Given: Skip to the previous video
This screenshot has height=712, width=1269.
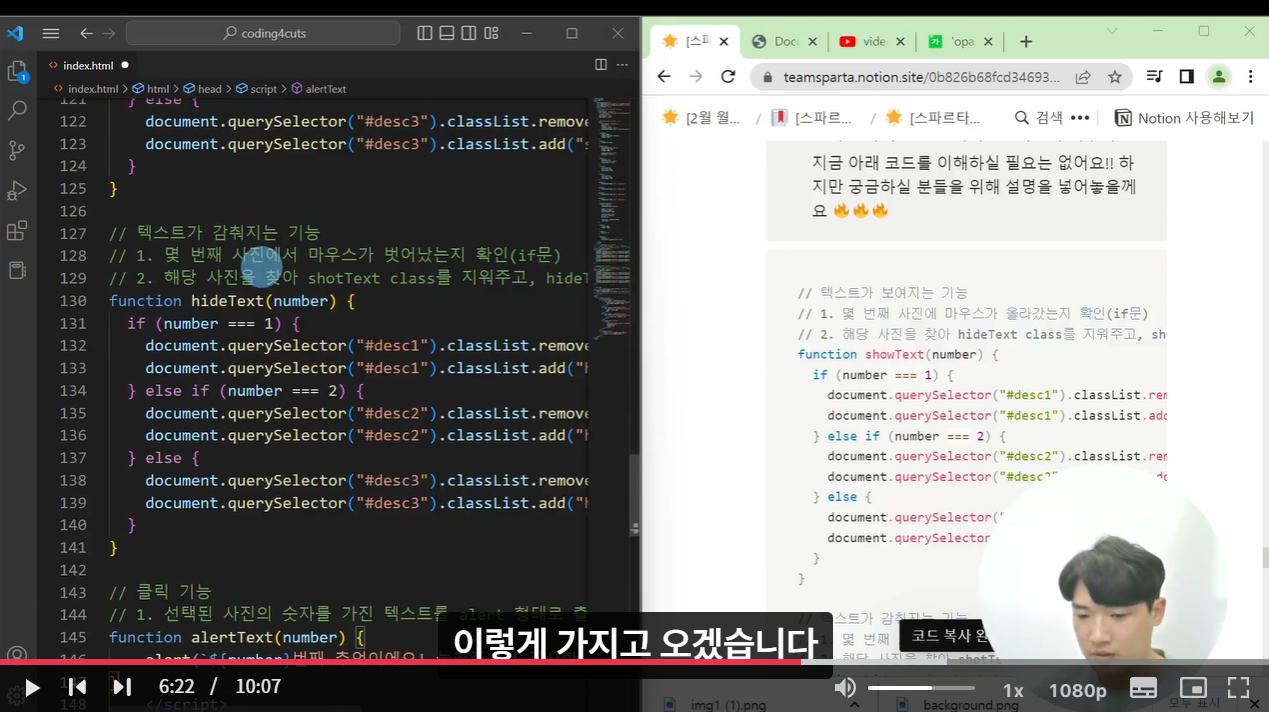Looking at the screenshot, I should 77,688.
